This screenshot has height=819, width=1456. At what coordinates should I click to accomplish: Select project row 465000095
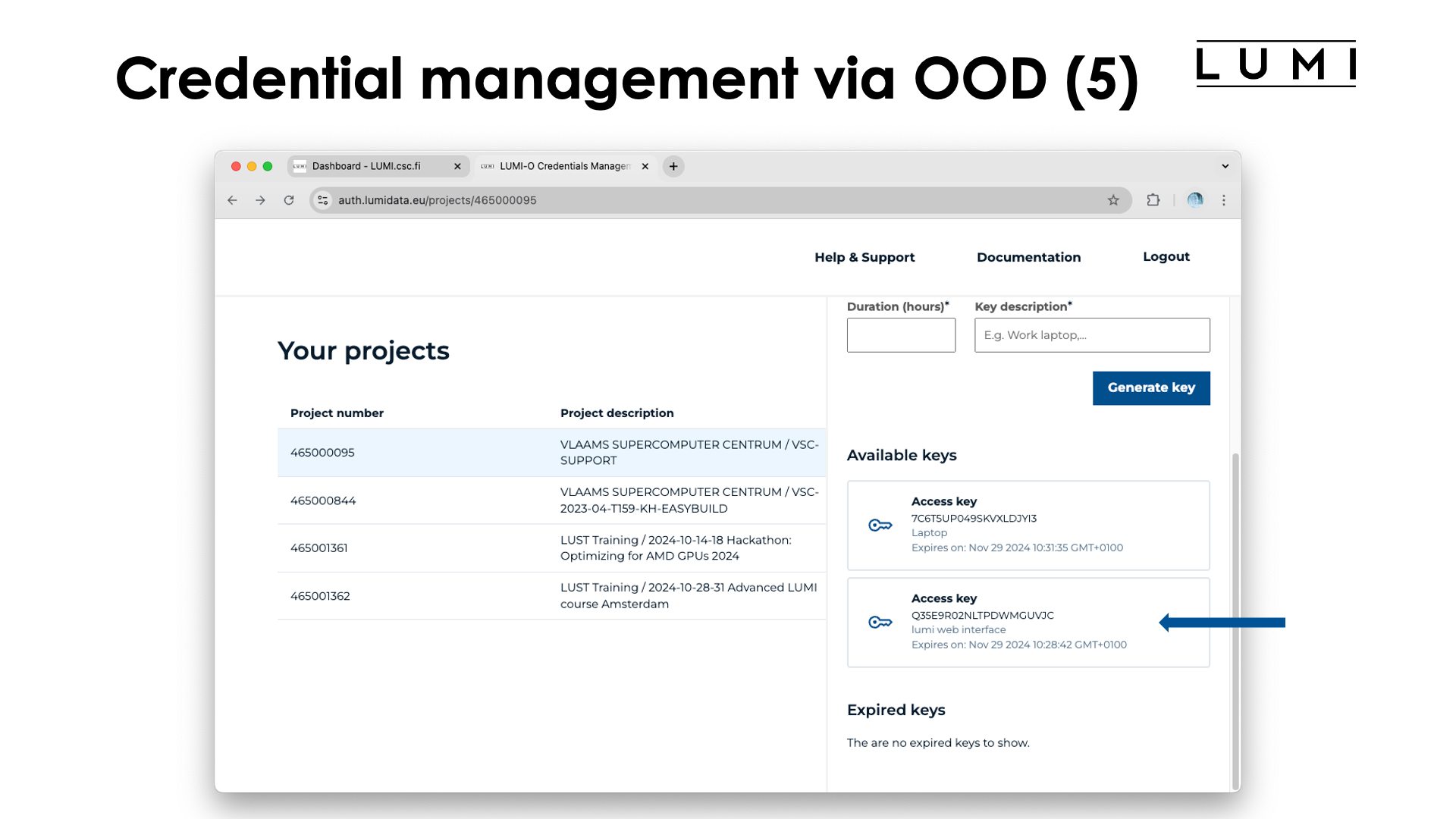[552, 453]
